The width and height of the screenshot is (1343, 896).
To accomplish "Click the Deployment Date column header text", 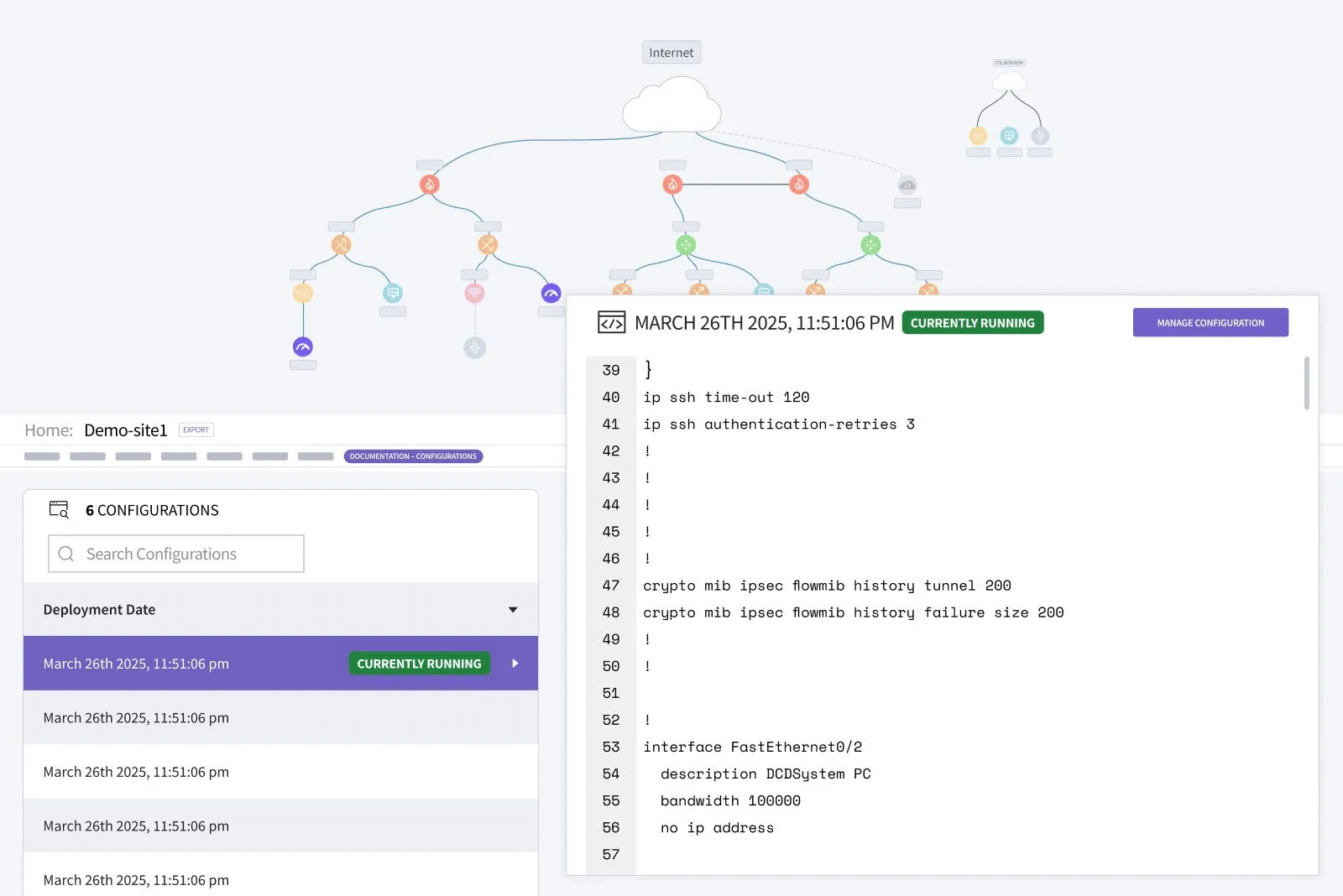I will point(99,610).
